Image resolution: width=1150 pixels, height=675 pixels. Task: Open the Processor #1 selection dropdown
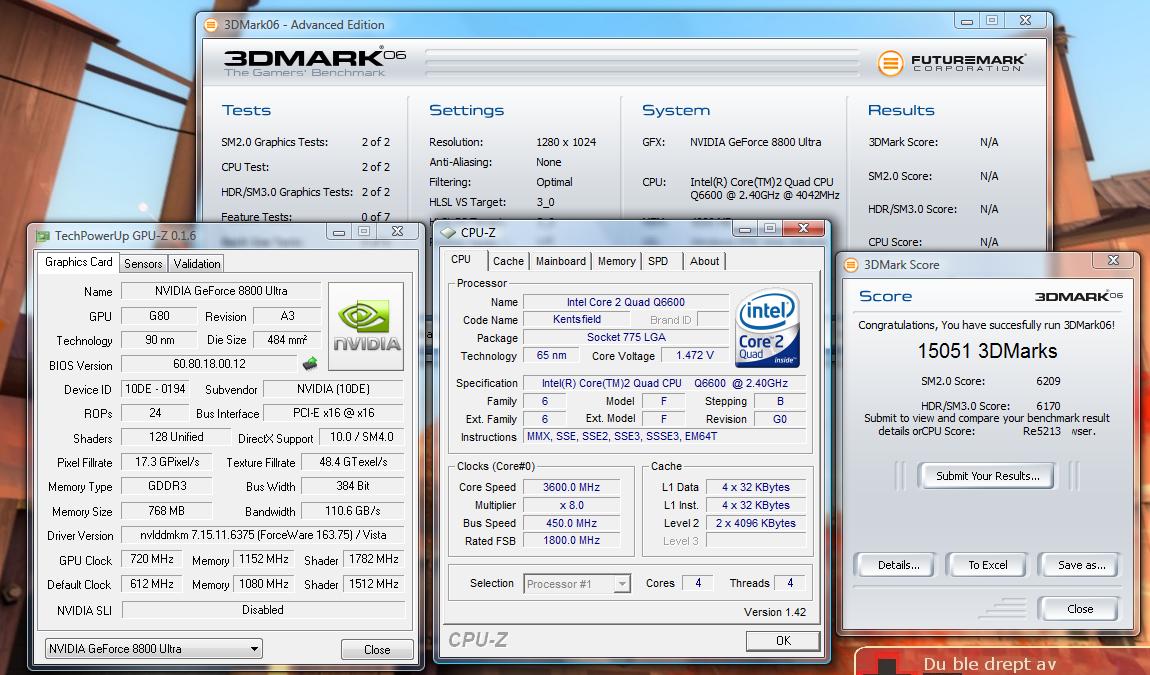point(577,584)
